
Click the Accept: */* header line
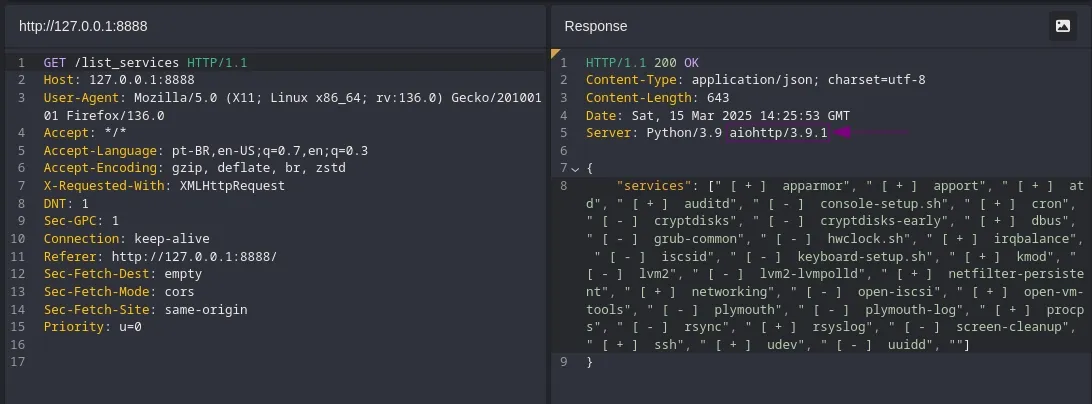click(x=85, y=133)
